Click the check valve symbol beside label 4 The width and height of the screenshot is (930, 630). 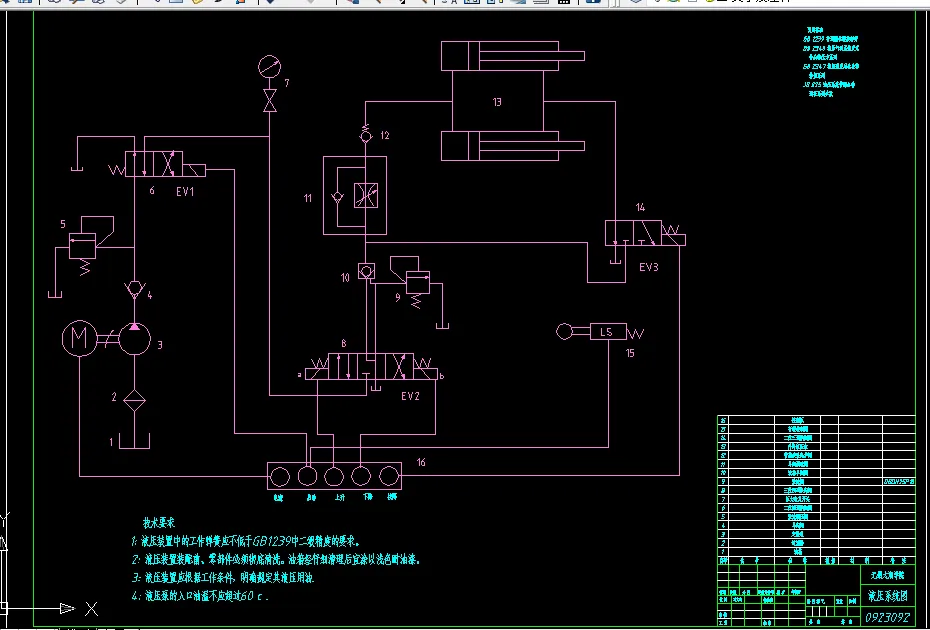pyautogui.click(x=135, y=289)
